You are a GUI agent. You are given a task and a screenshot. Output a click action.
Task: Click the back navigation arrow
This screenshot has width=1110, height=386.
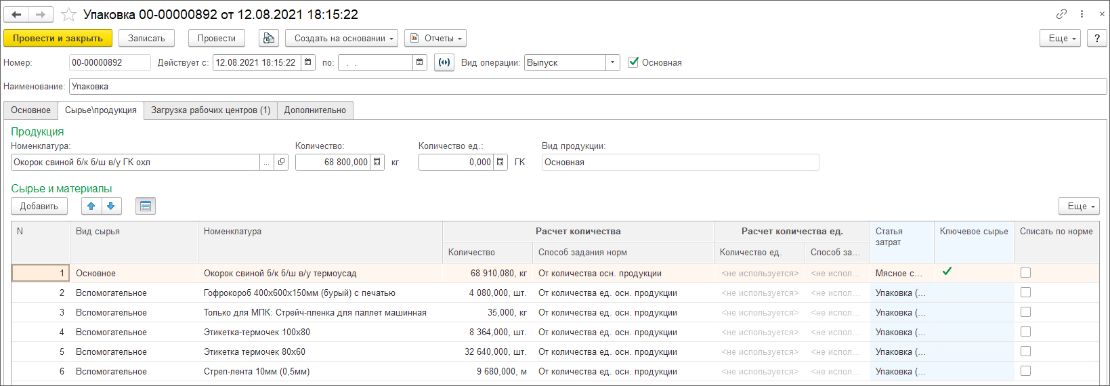point(16,13)
